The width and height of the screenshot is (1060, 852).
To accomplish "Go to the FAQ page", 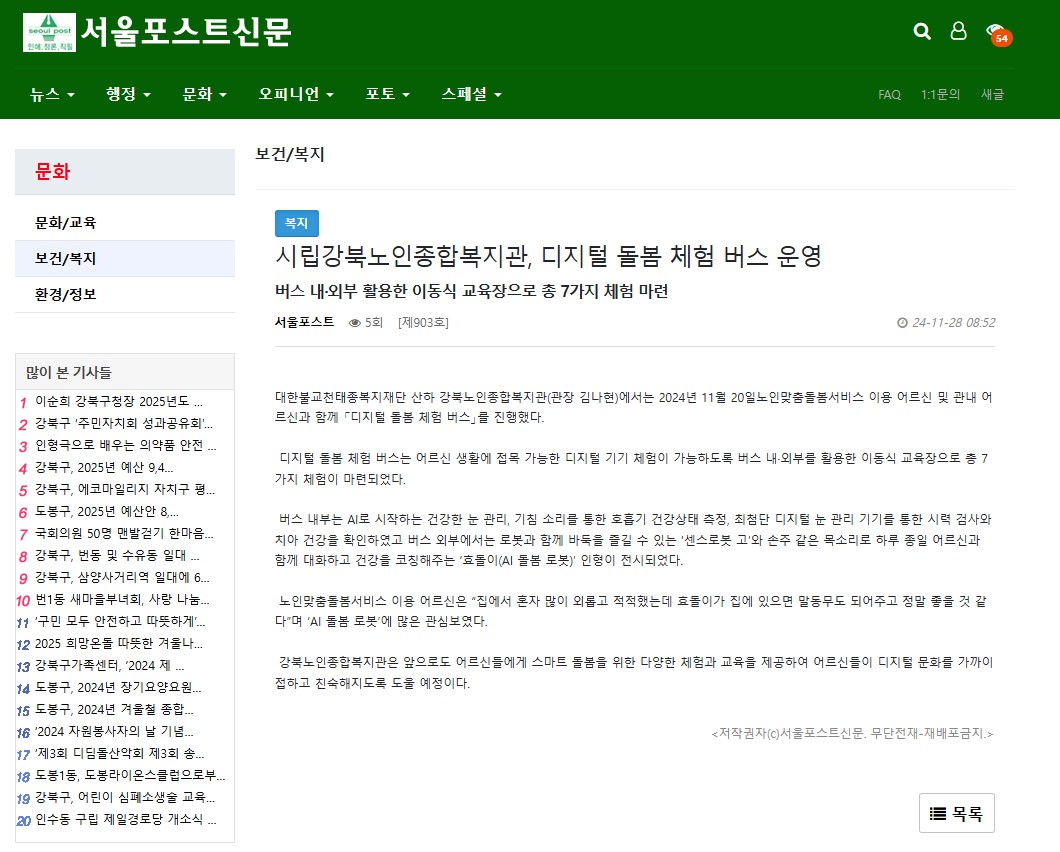I will pyautogui.click(x=889, y=95).
